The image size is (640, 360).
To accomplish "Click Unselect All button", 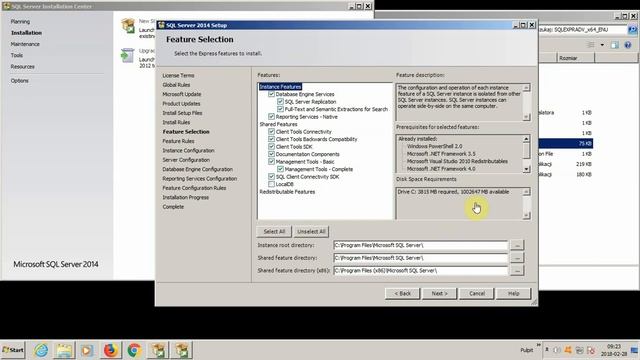I will tap(311, 231).
